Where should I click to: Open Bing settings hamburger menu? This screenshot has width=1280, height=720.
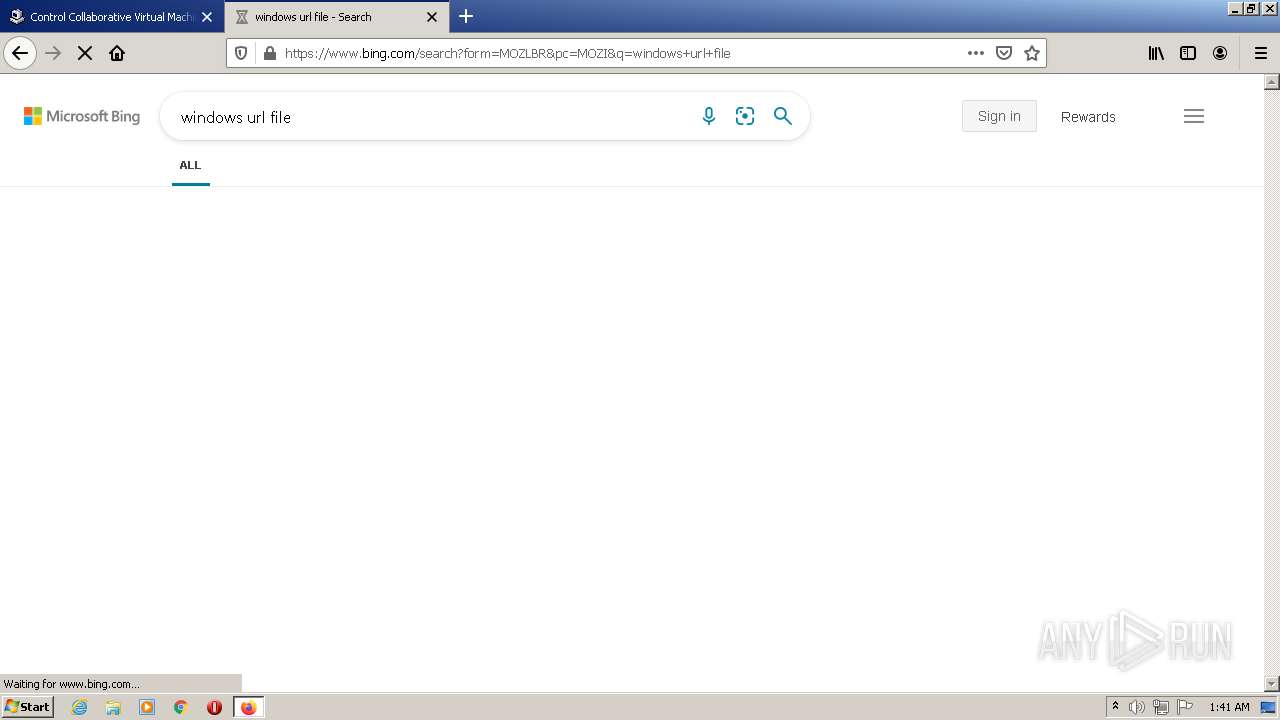point(1194,116)
